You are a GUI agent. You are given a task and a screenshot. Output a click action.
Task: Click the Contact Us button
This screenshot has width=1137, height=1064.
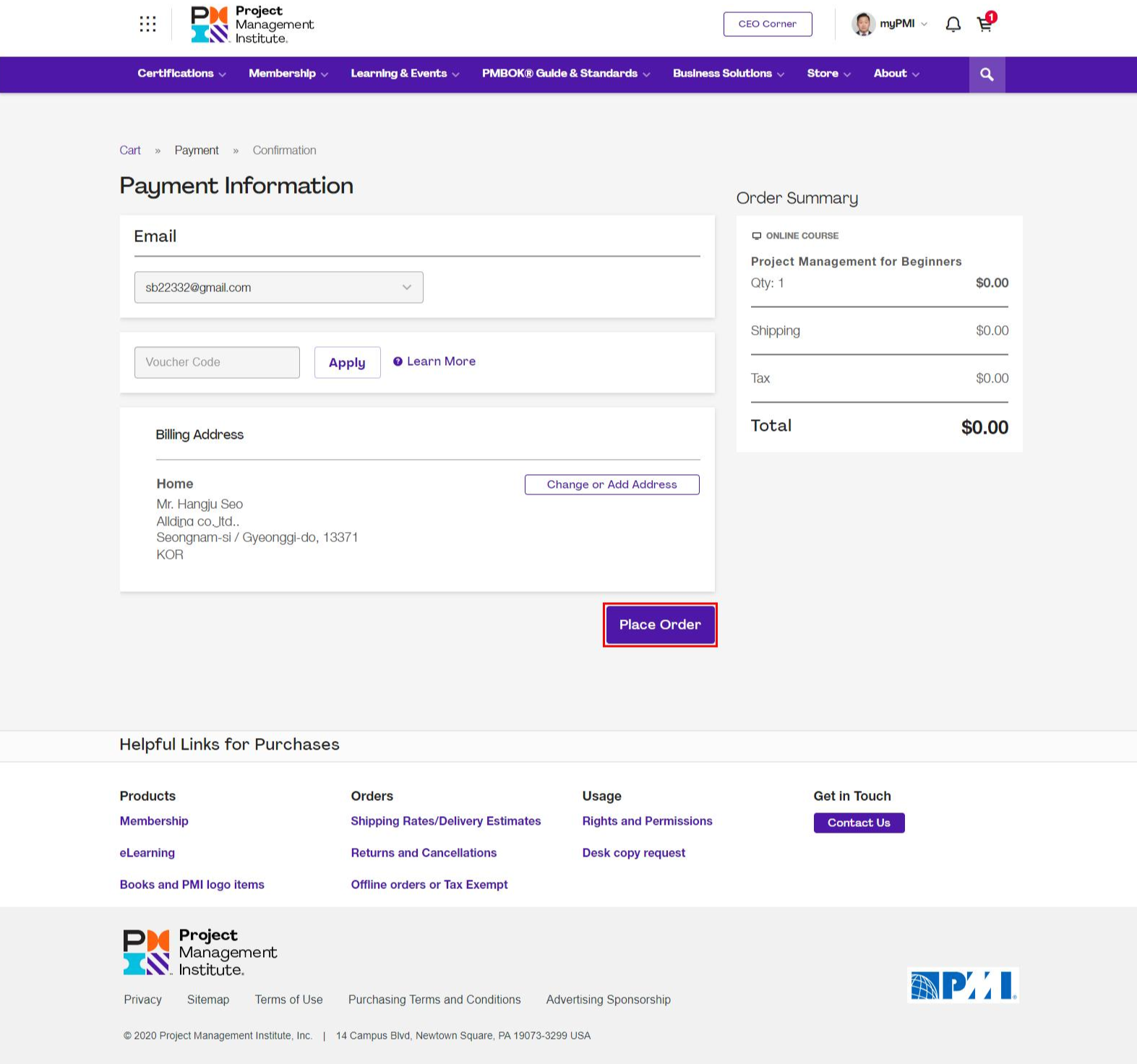859,823
